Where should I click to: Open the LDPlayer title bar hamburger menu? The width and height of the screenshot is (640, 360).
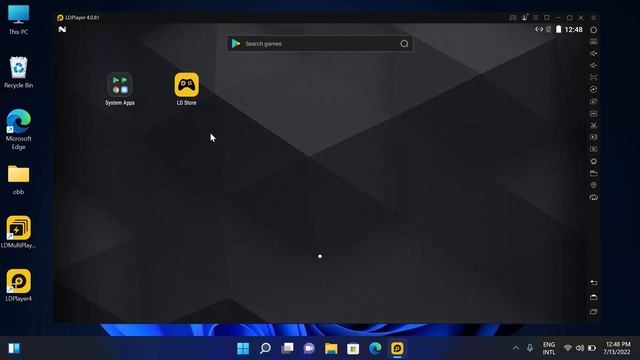click(x=536, y=18)
